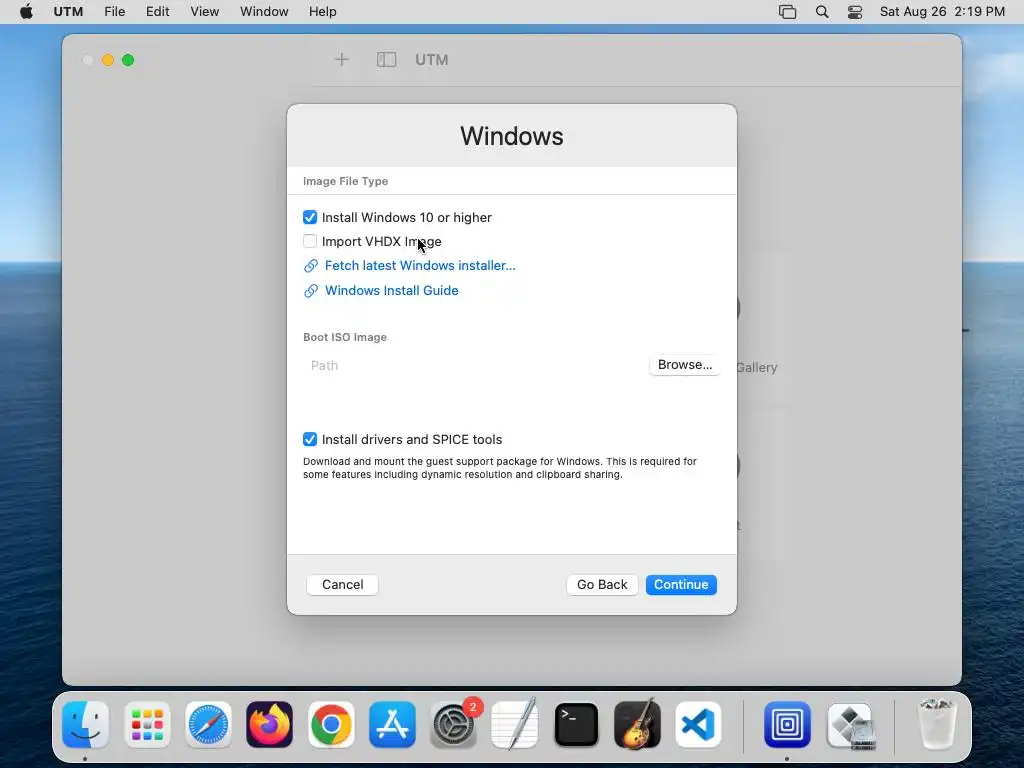Open the Apple menu
Screen dimensions: 1024x768
click(x=26, y=12)
